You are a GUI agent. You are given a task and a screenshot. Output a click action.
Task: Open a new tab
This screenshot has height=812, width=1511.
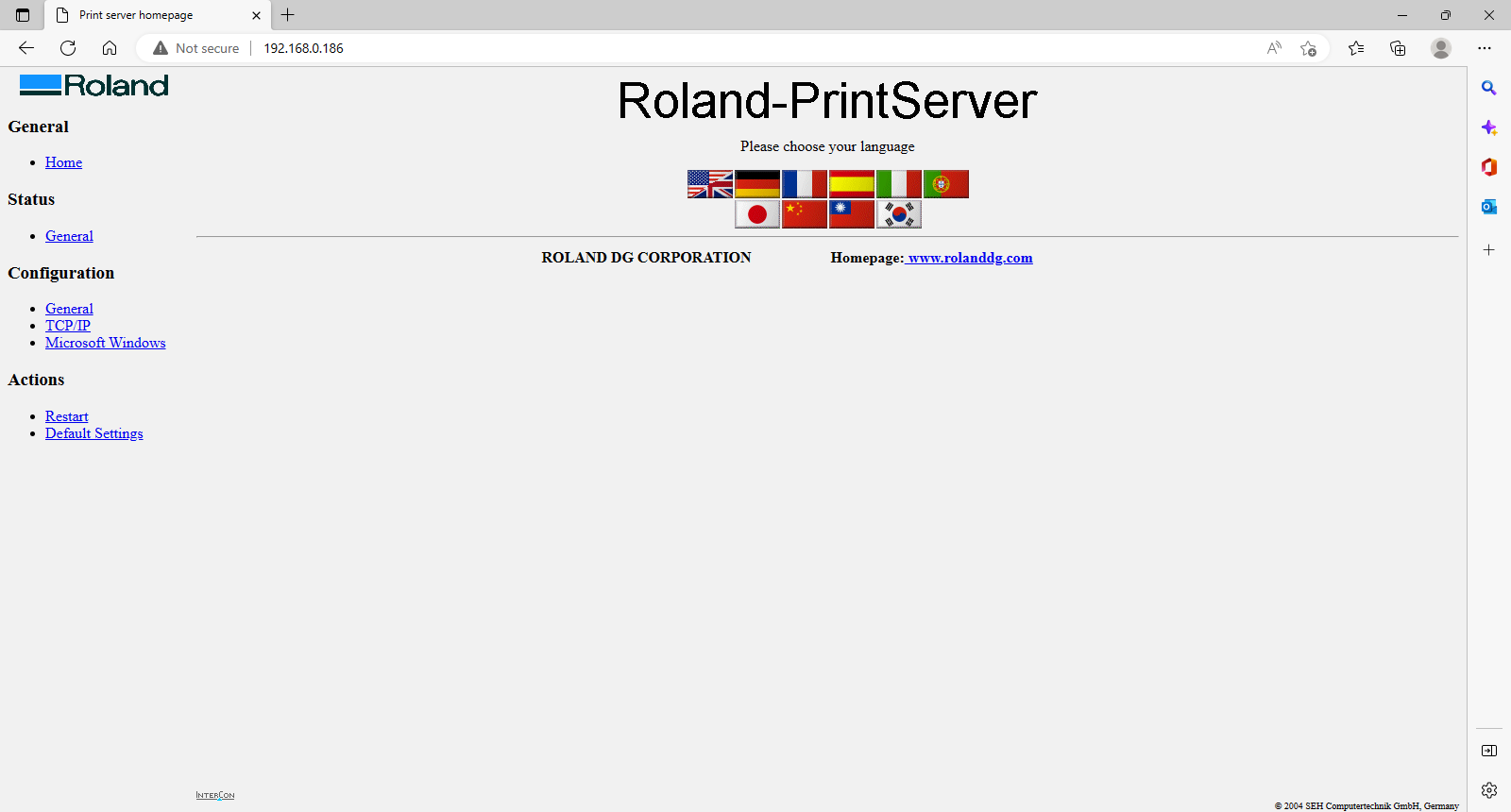[x=288, y=15]
